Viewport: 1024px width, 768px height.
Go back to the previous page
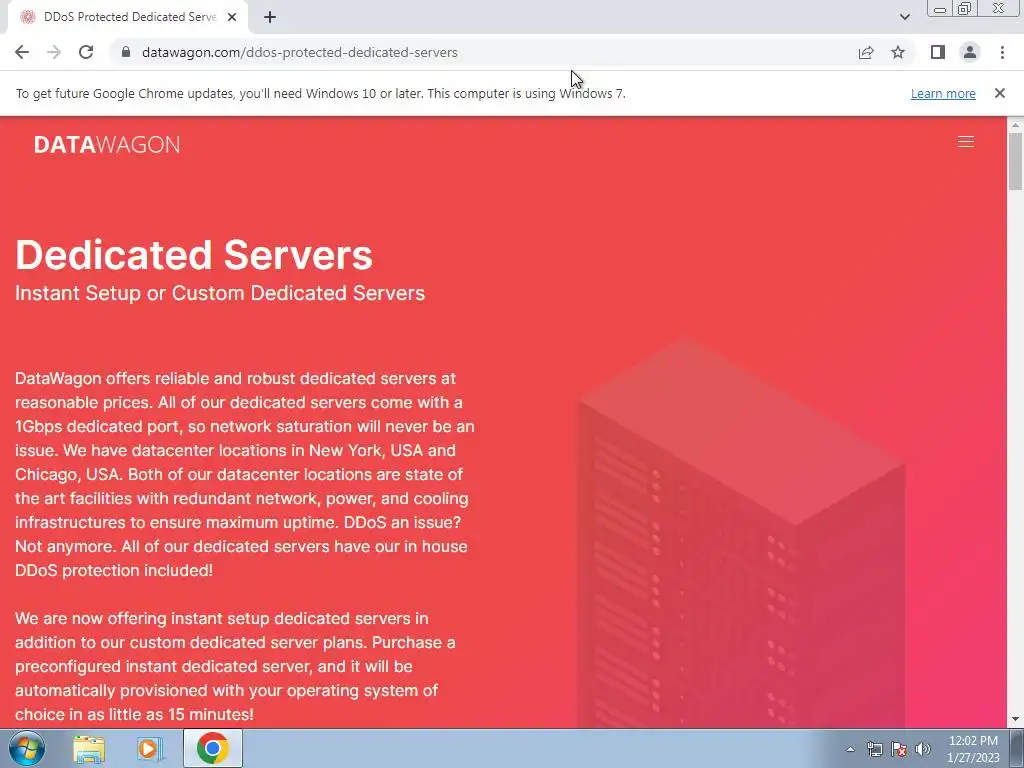(x=22, y=52)
